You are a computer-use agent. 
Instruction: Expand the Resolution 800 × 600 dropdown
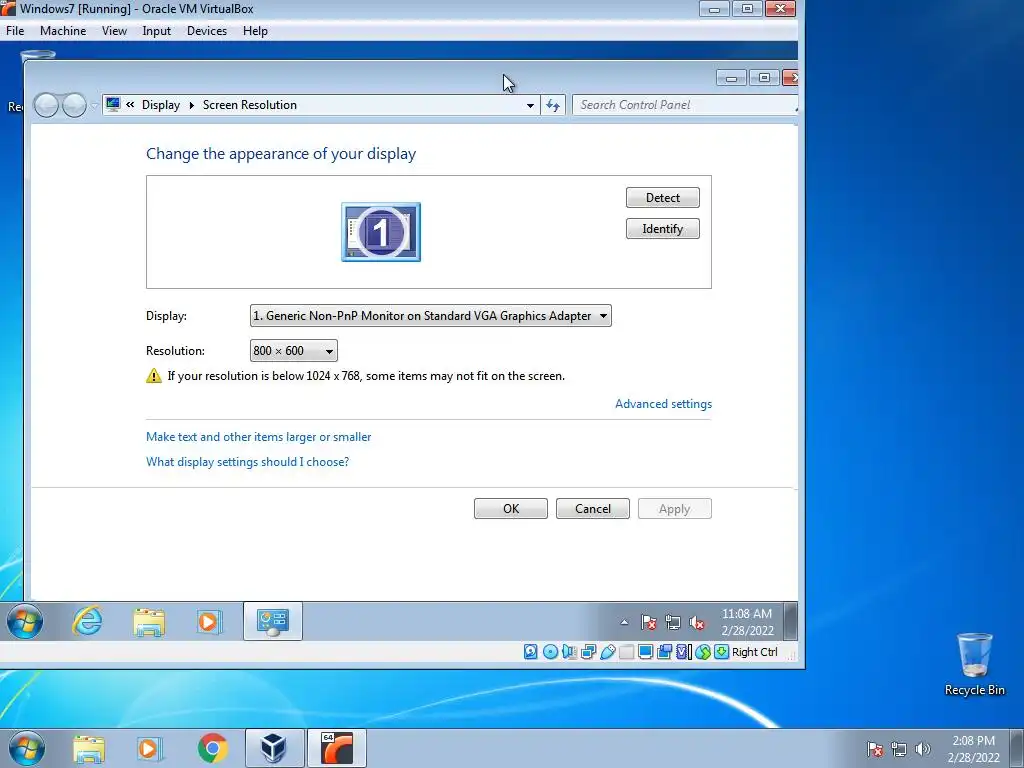293,351
